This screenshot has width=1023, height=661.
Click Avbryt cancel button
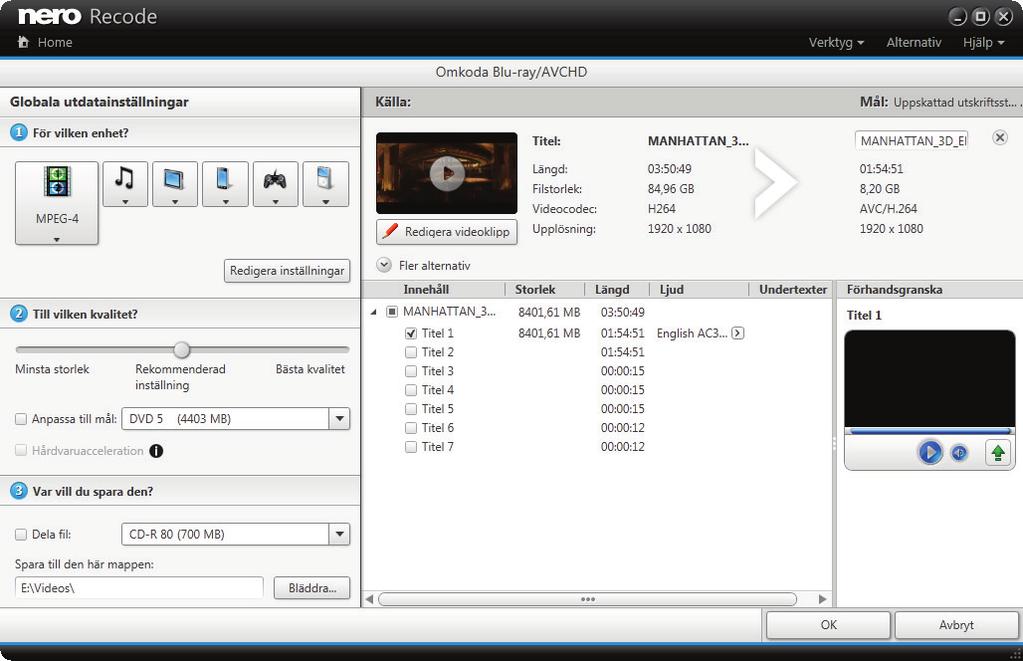coord(956,625)
